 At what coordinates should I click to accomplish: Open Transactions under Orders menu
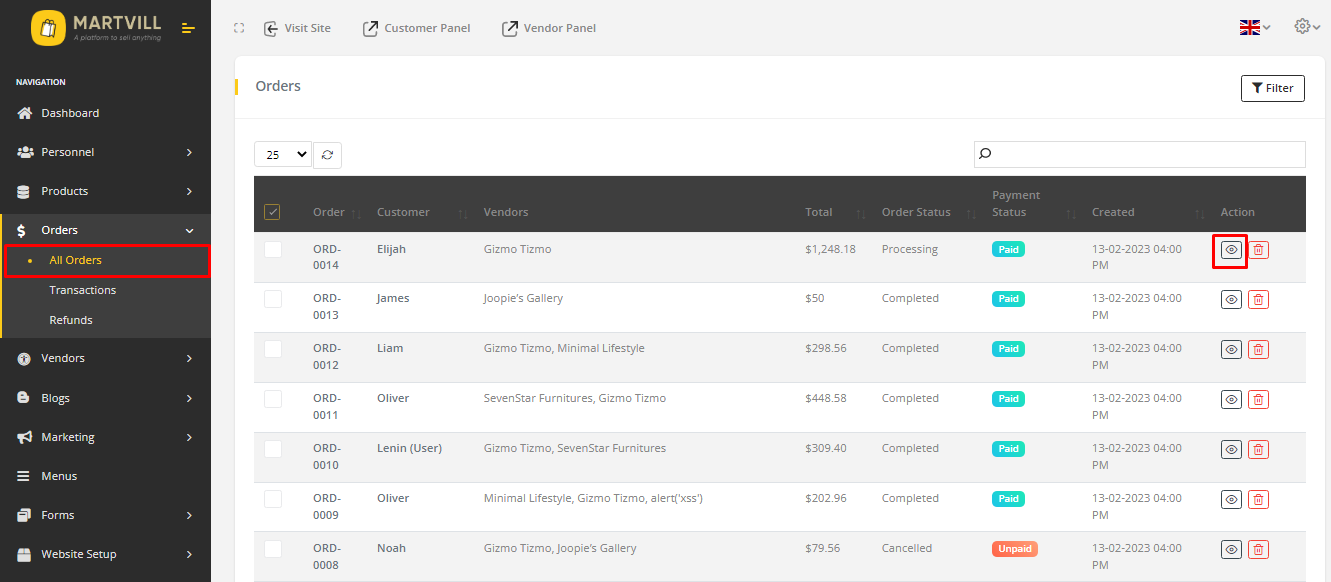(83, 290)
